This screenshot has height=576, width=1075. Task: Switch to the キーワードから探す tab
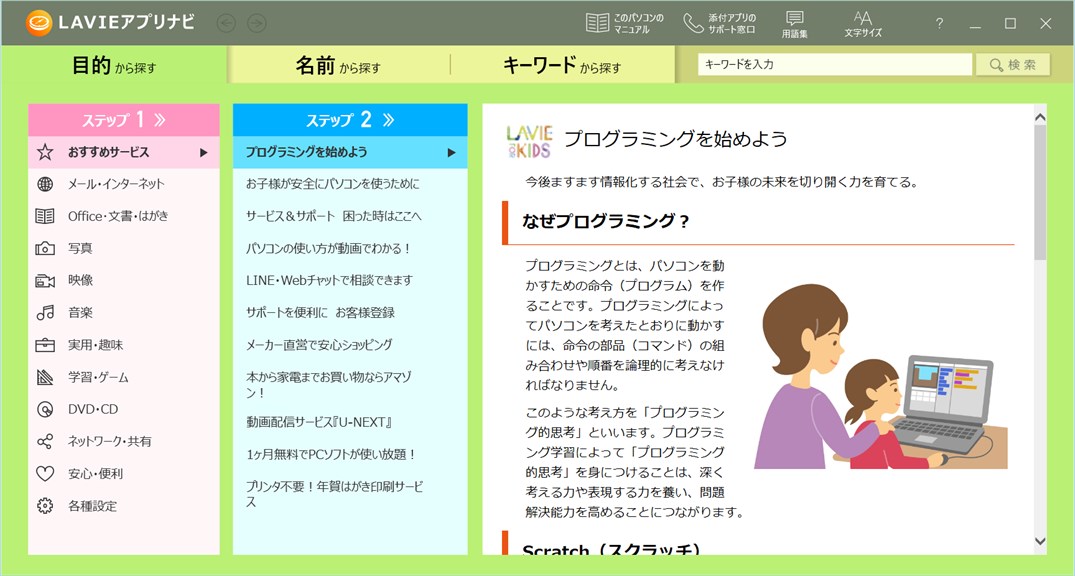562,65
